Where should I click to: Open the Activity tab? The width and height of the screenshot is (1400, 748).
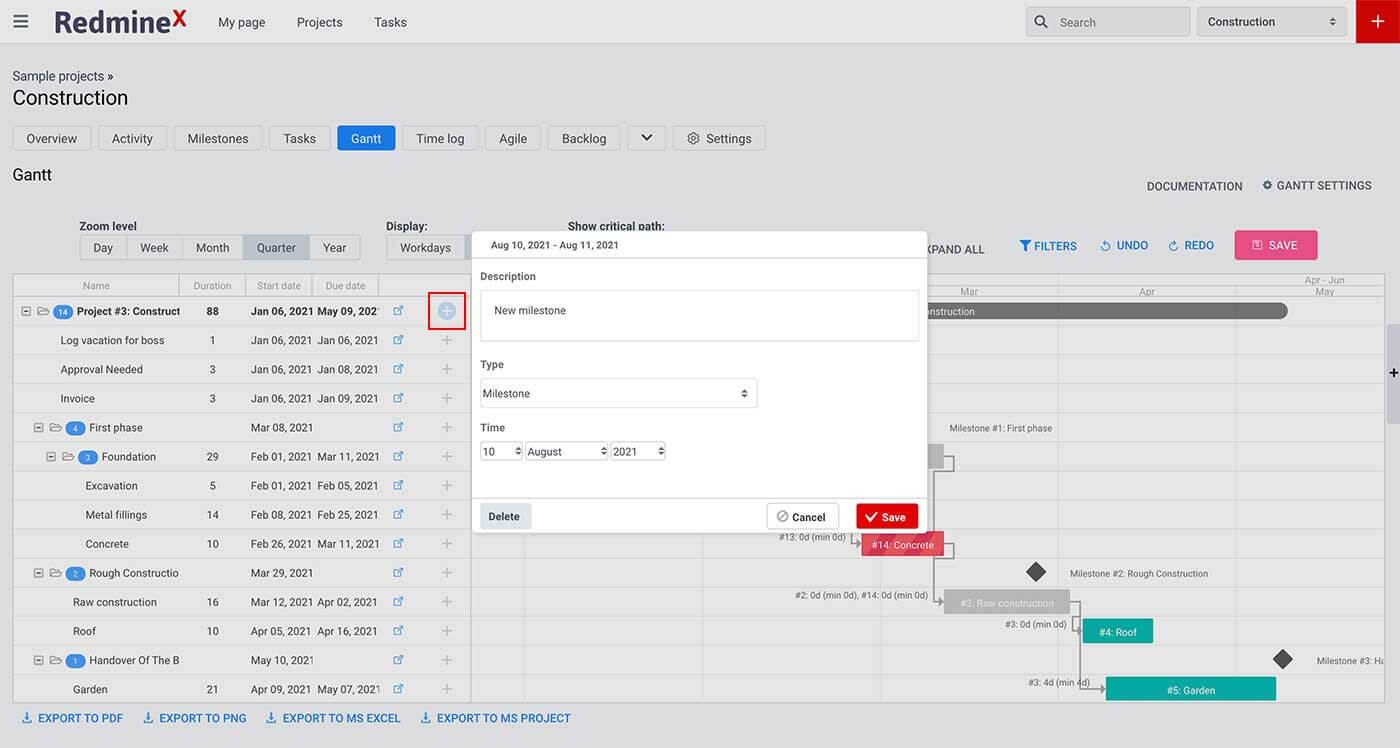132,138
